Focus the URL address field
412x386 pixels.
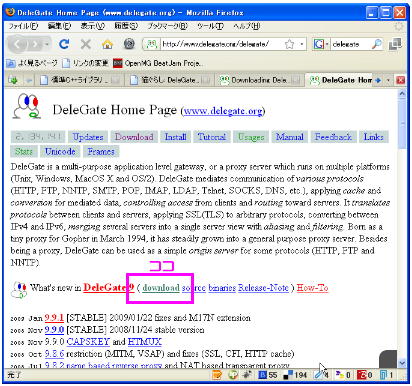click(x=222, y=44)
